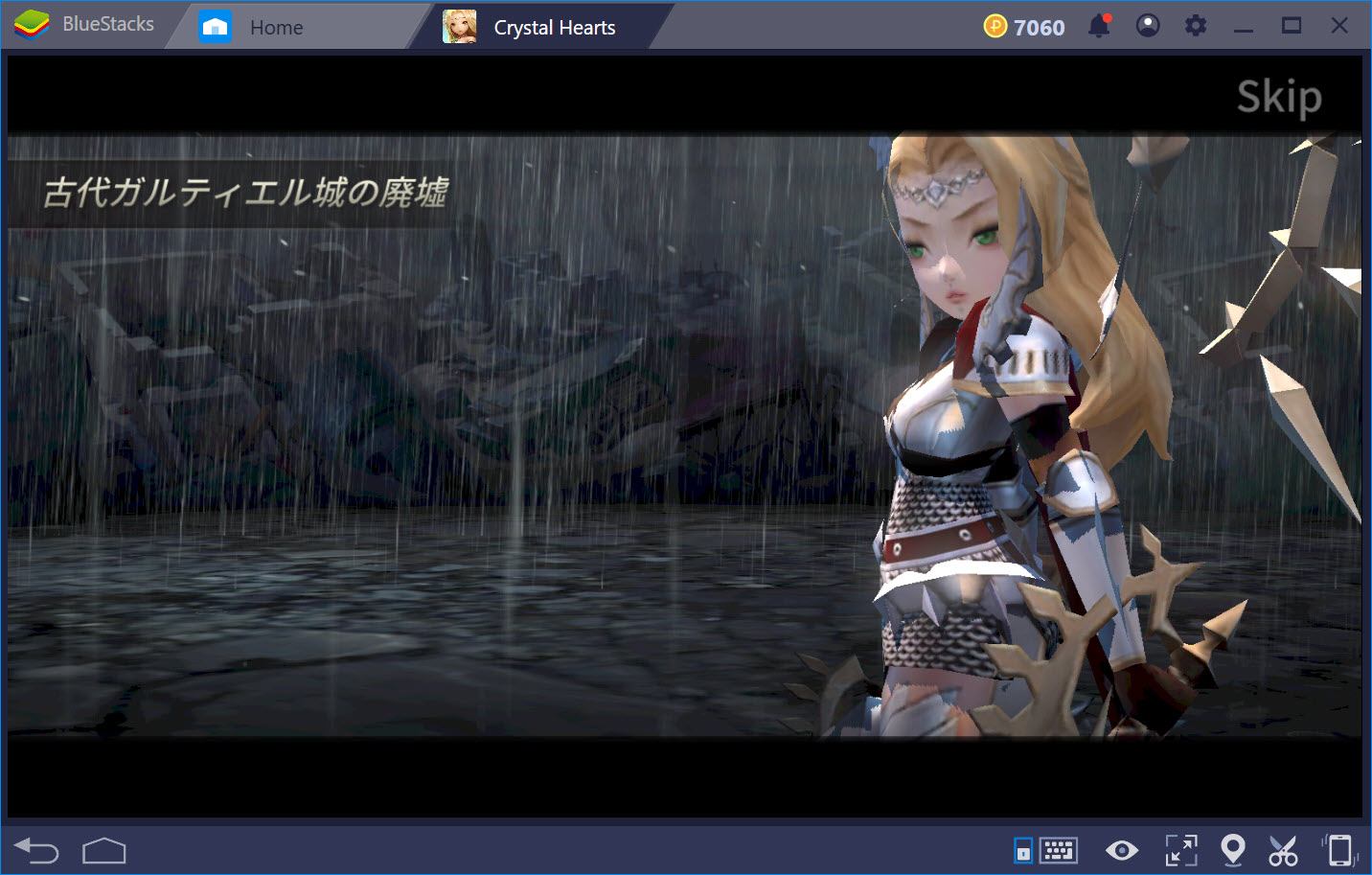Open the set location pin icon

(1233, 850)
